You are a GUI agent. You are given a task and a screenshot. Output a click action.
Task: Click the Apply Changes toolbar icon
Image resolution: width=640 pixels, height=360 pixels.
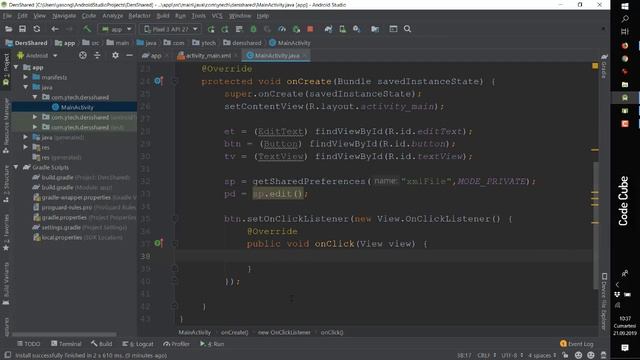[x=225, y=29]
